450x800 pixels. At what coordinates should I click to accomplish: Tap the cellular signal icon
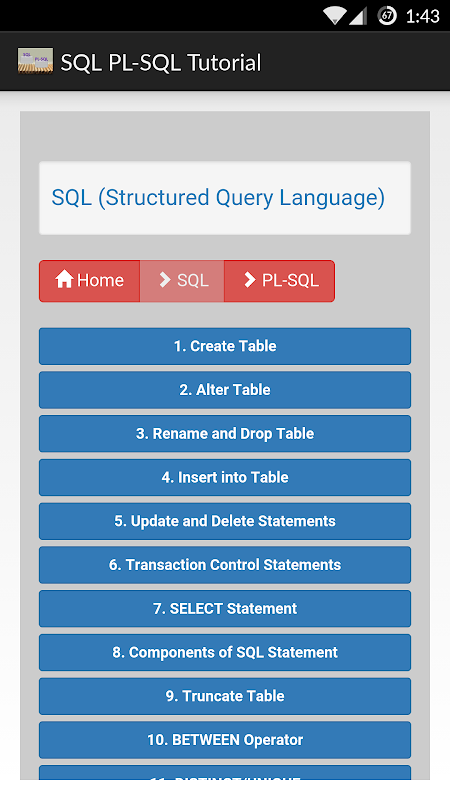pos(358,16)
